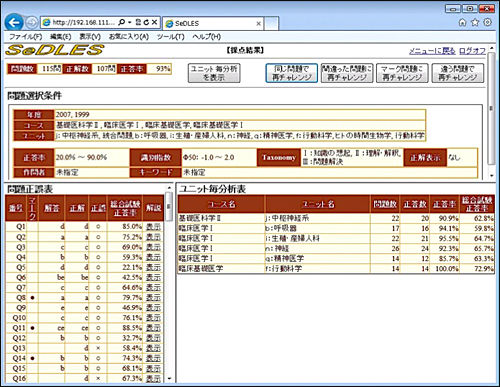Image resolution: width=500 pixels, height=387 pixels.
Task: Open the ファイル(F) menu
Action: (x=25, y=37)
